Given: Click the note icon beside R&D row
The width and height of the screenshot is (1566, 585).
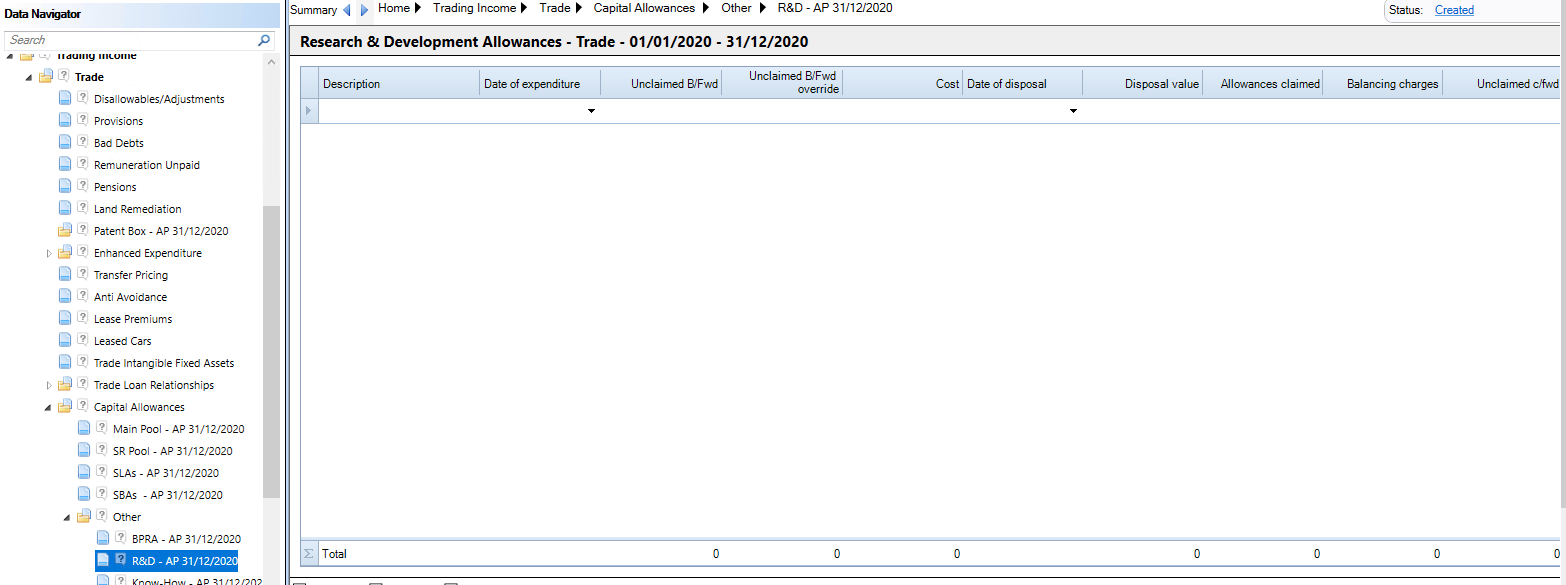Looking at the screenshot, I should tap(121, 560).
